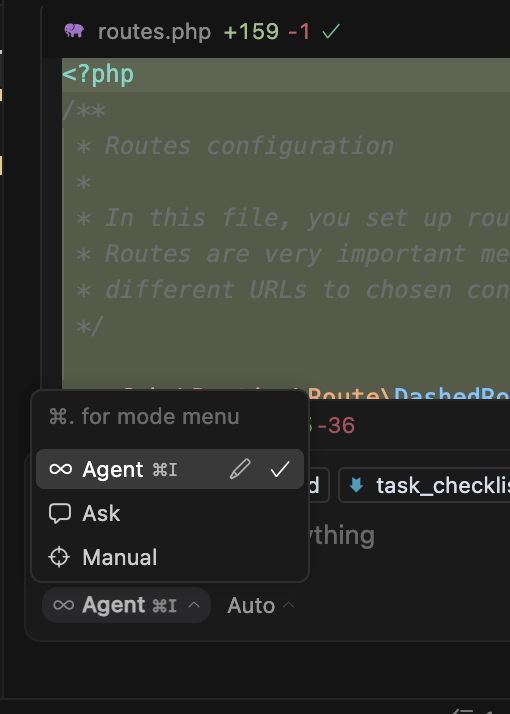
Task: Click the +159 additions count
Action: pyautogui.click(x=251, y=32)
